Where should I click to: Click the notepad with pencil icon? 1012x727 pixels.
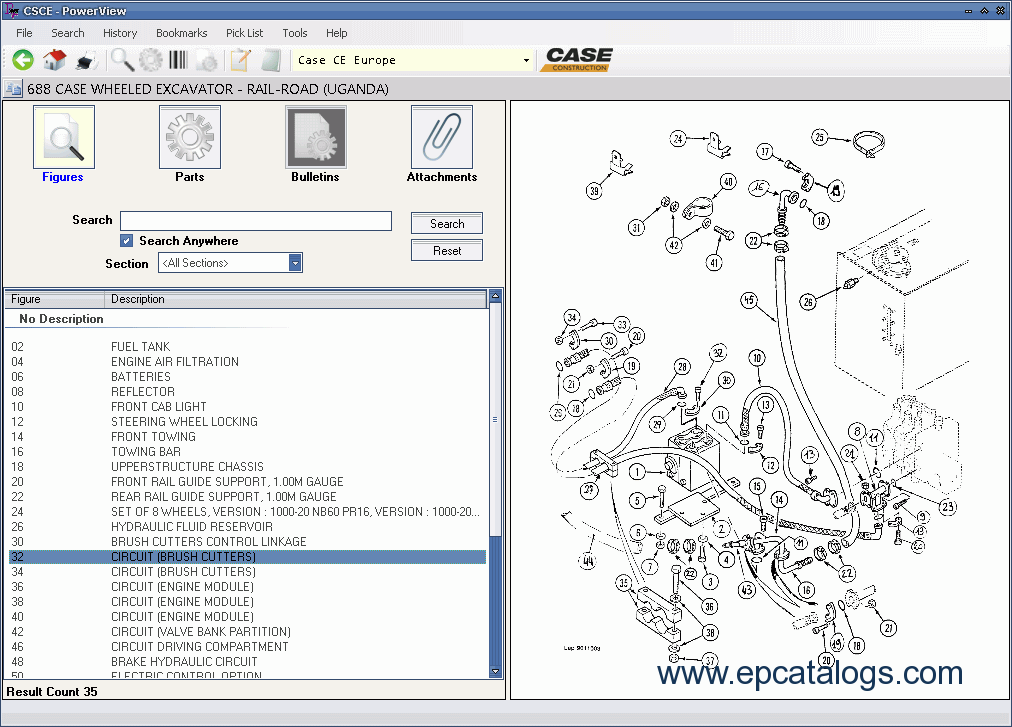pyautogui.click(x=240, y=60)
